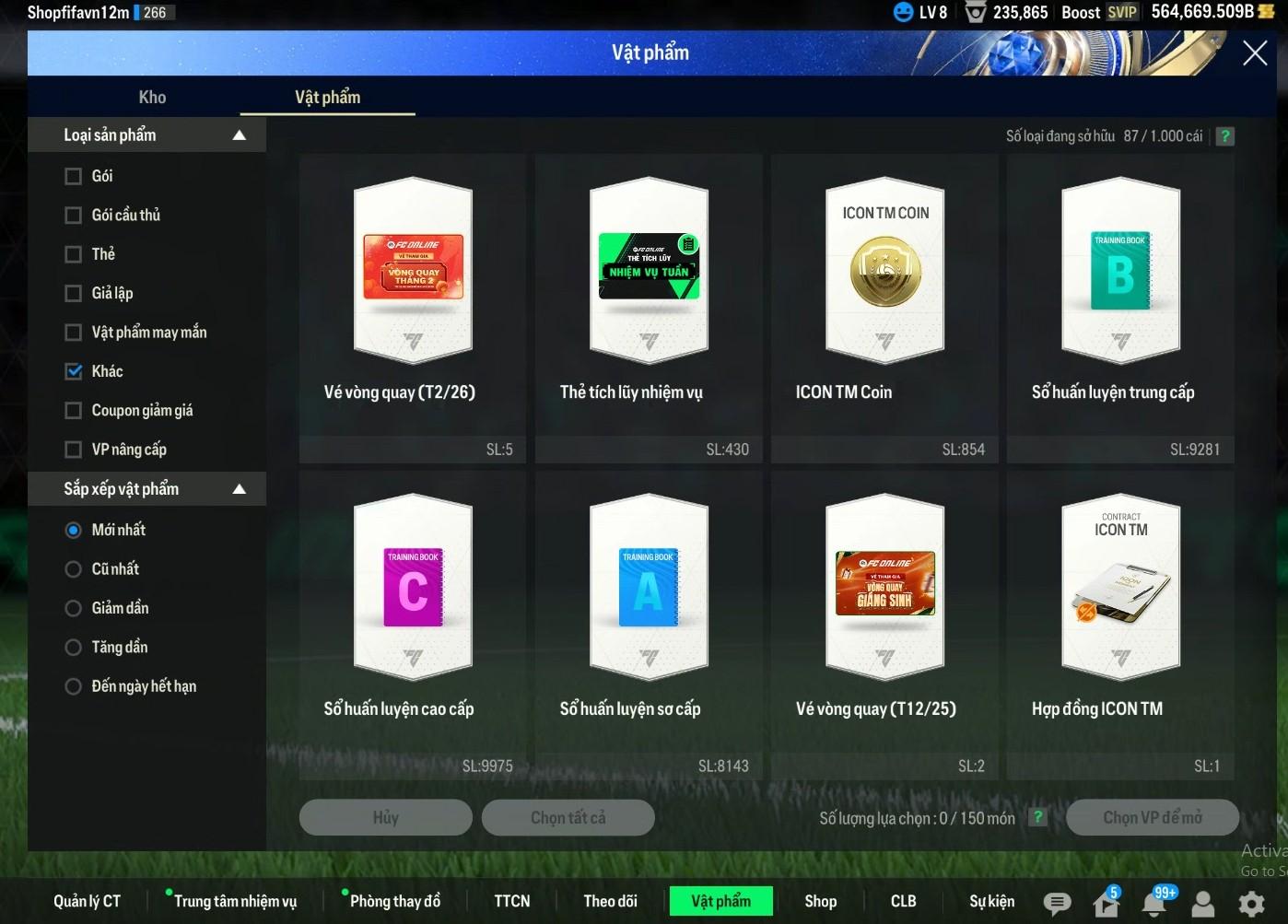Open the home icon with badge 5
The height and width of the screenshot is (924, 1288).
point(1106,903)
